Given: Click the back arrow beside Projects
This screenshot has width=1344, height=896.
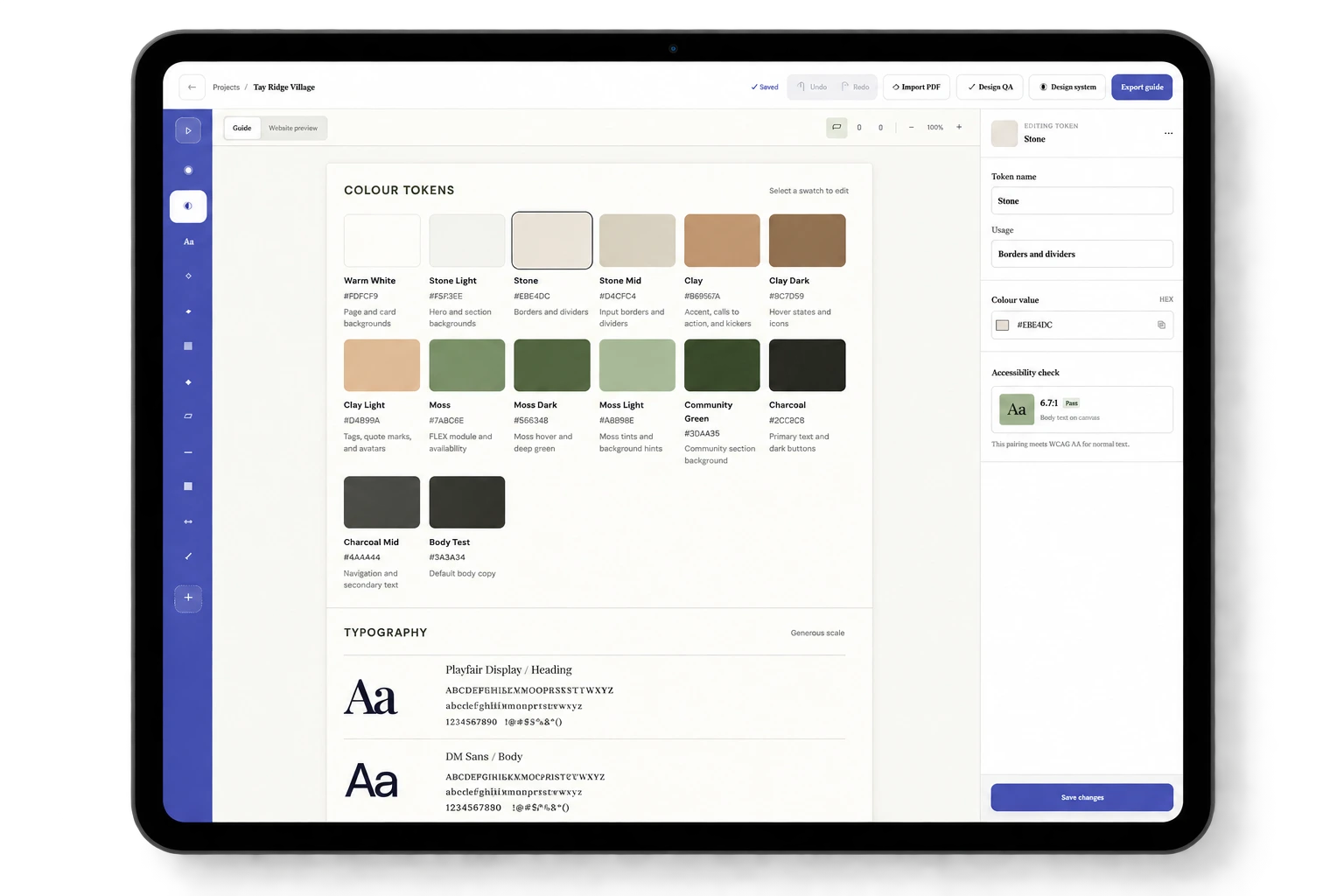Looking at the screenshot, I should click(192, 87).
